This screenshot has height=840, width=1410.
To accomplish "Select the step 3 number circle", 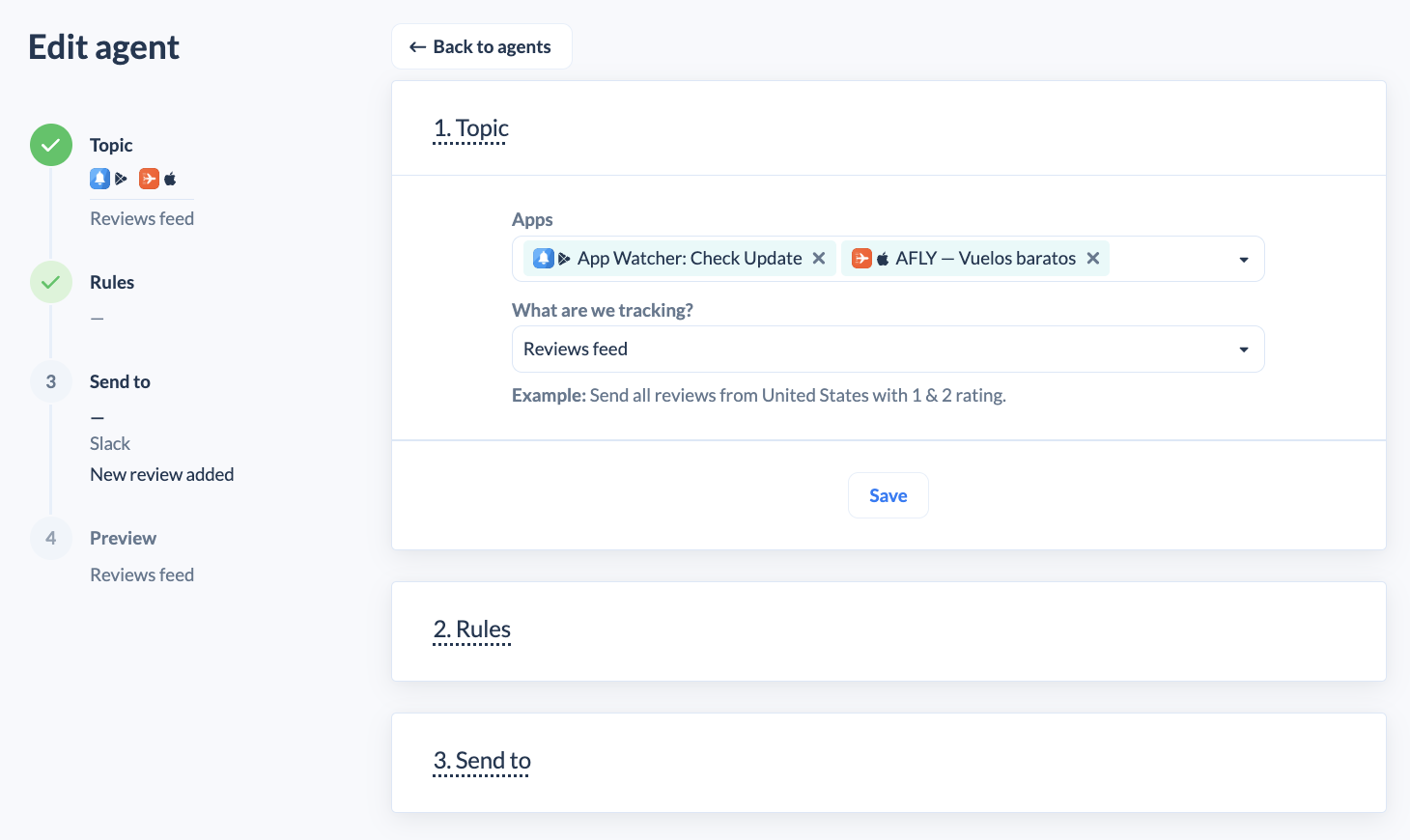I will tap(51, 381).
